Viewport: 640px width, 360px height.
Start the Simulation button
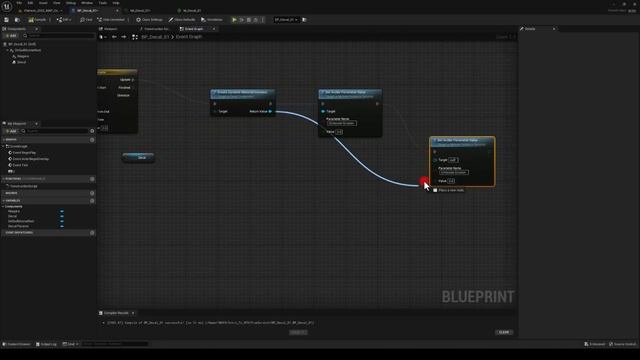pyautogui.click(x=212, y=20)
